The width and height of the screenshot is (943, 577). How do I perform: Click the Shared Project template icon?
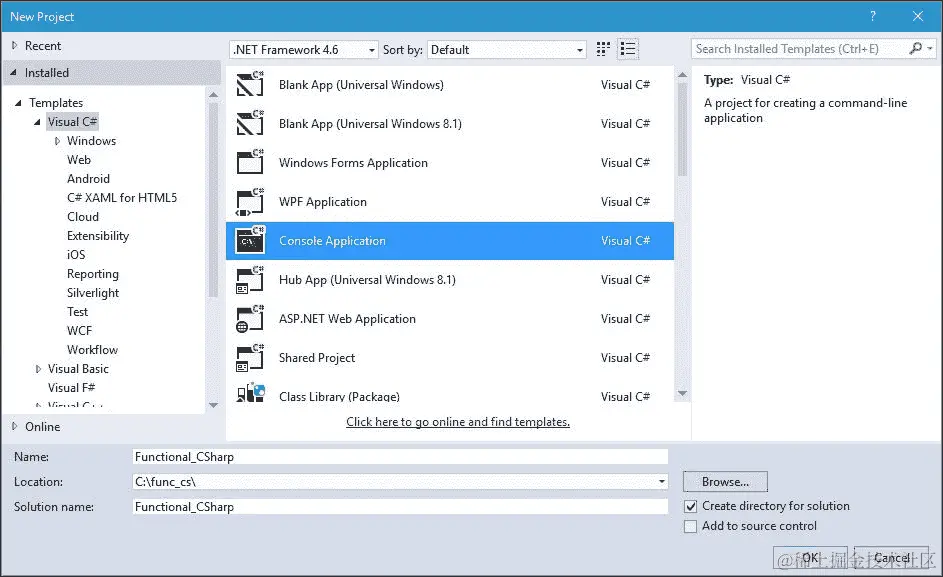(x=250, y=358)
